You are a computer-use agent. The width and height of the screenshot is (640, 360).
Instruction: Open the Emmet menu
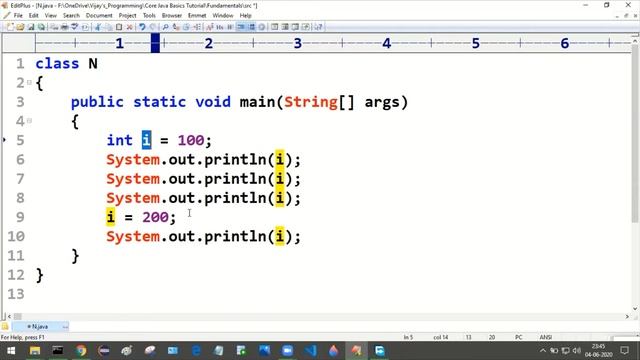coord(197,16)
